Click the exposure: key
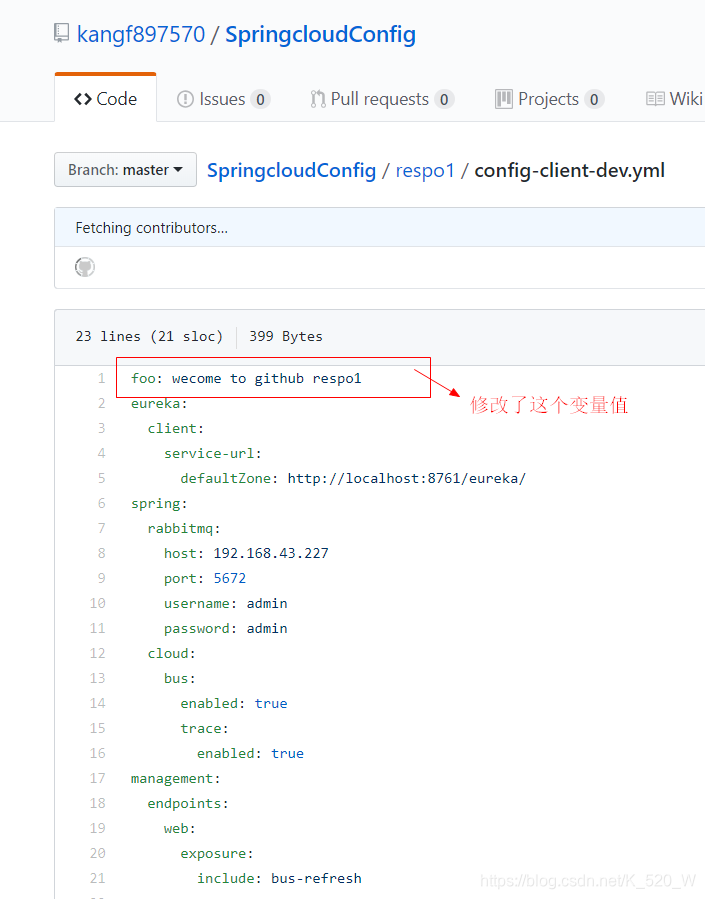705x899 pixels. [217, 854]
